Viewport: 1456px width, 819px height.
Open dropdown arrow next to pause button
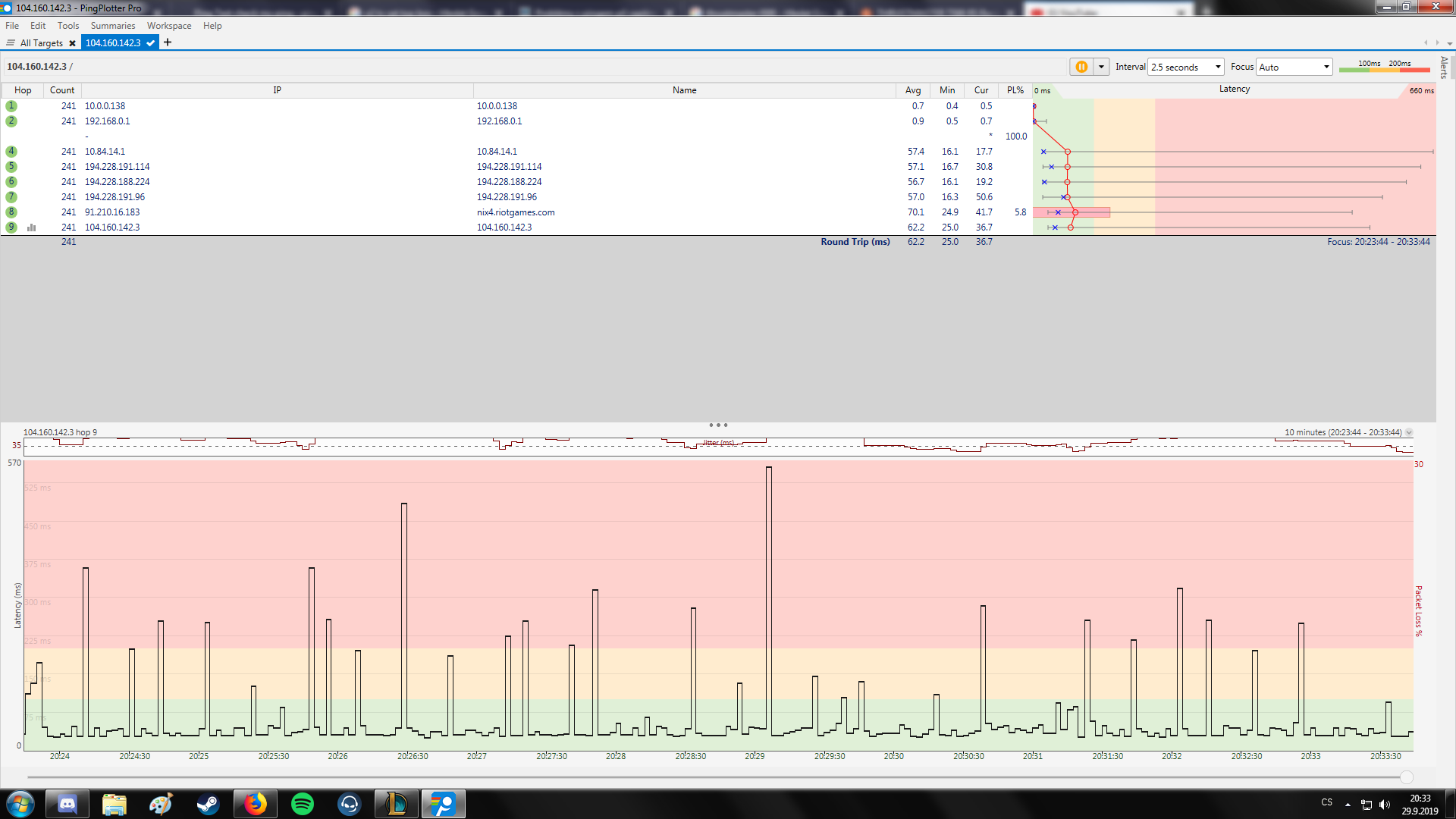click(1101, 67)
